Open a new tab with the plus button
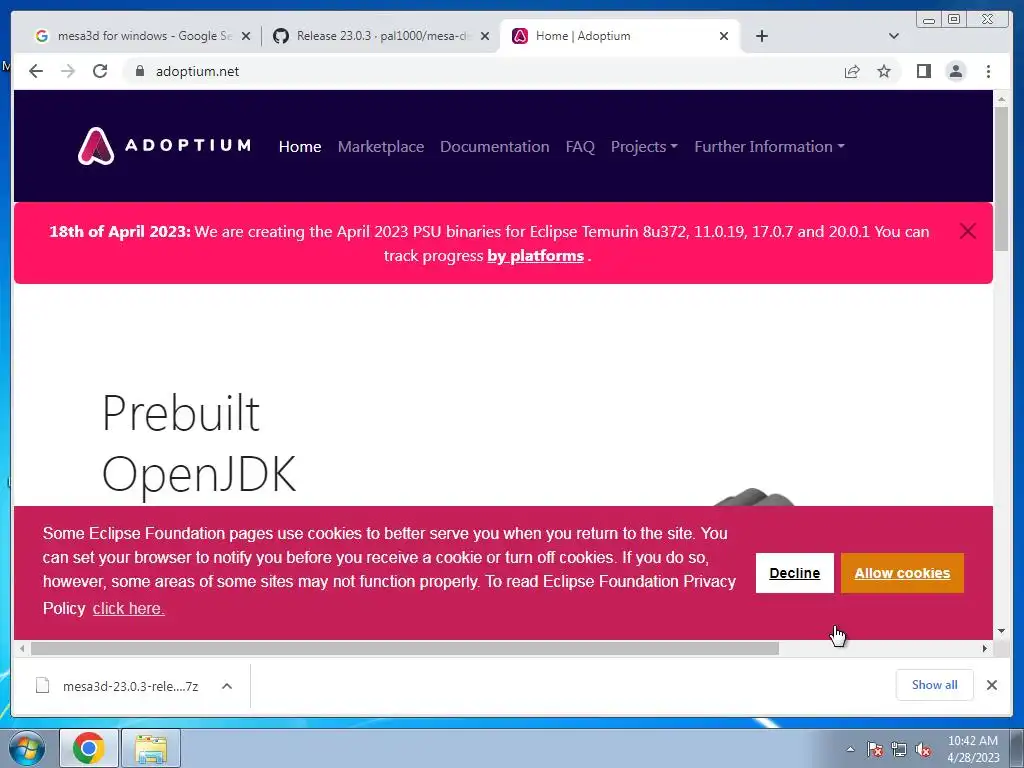1024x768 pixels. pyautogui.click(x=761, y=36)
